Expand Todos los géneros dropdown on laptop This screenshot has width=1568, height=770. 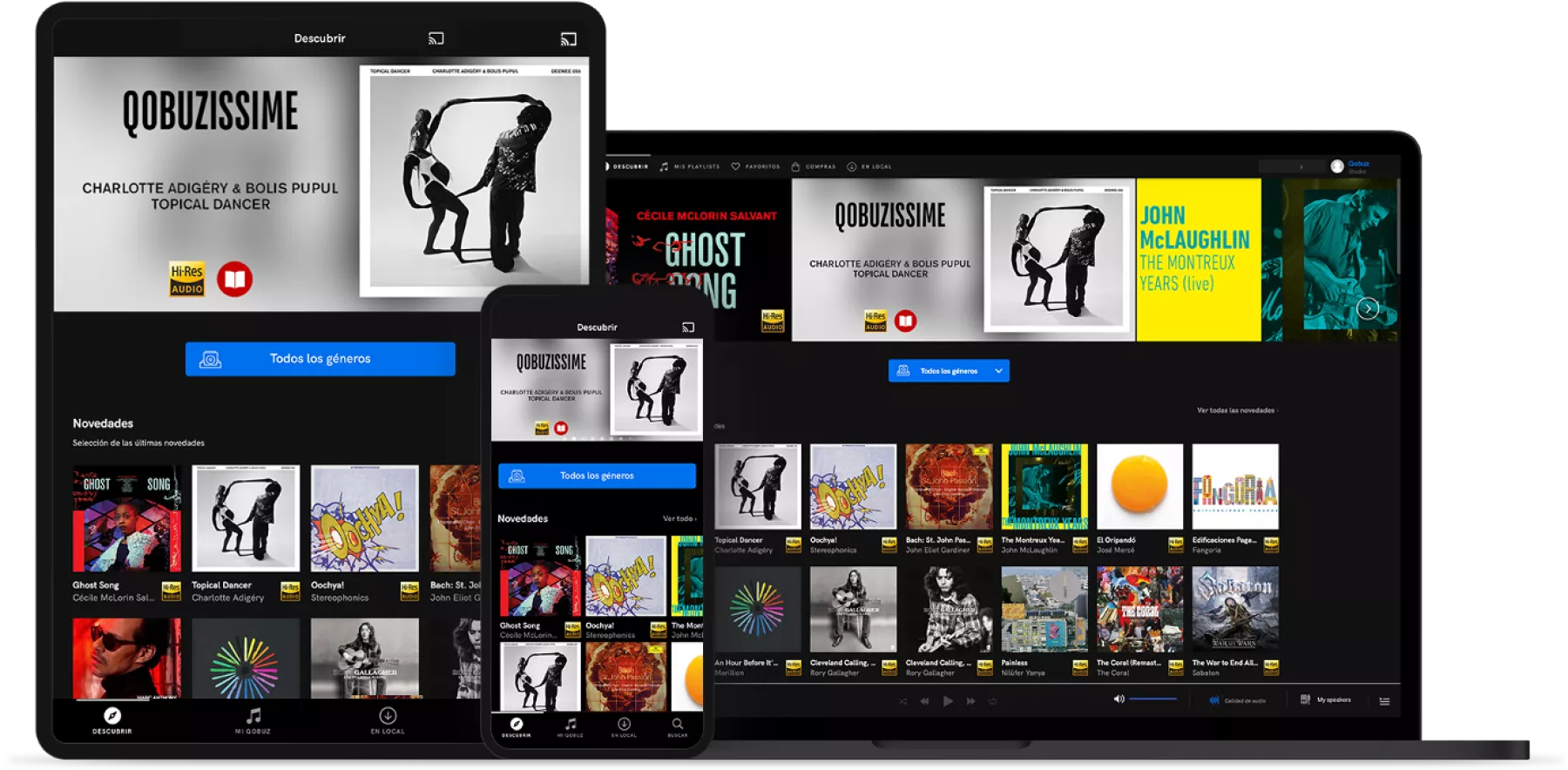tap(949, 371)
